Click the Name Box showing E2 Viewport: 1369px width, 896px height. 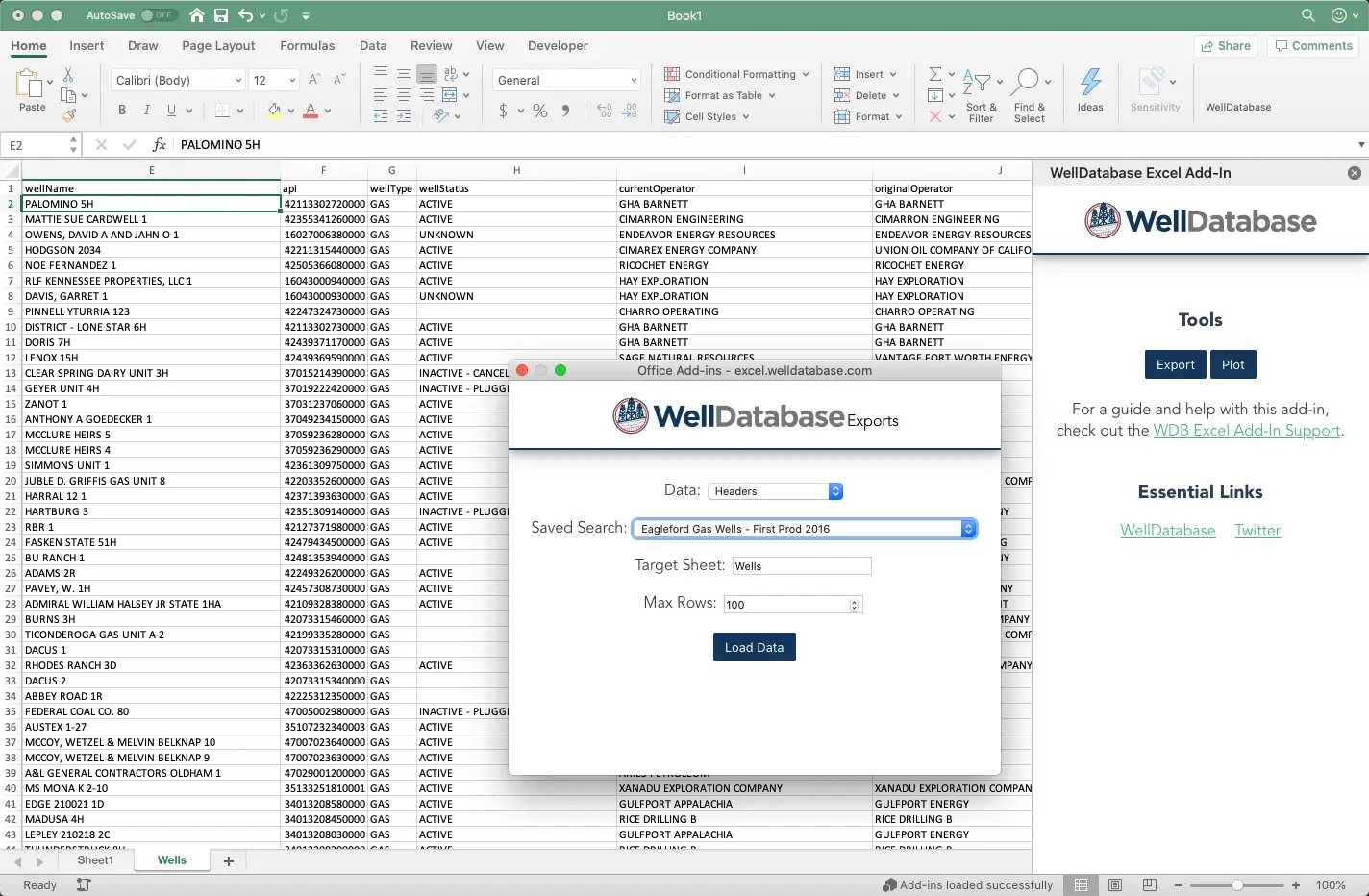tap(39, 144)
